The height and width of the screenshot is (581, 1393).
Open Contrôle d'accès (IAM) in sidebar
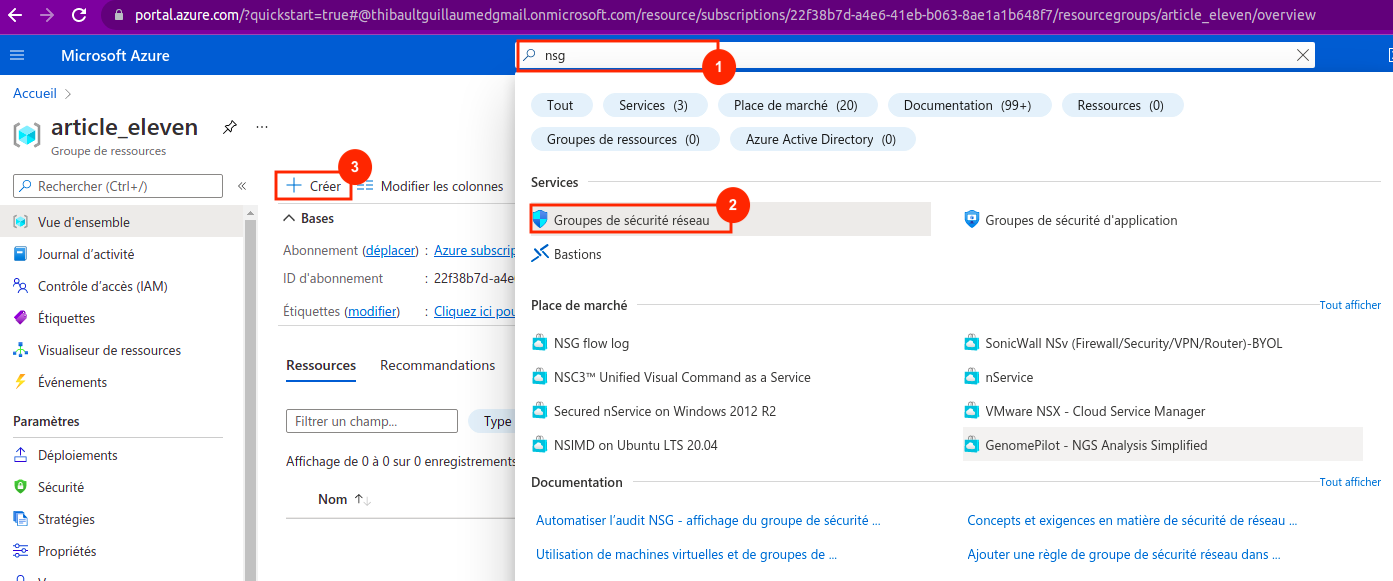tap(102, 286)
